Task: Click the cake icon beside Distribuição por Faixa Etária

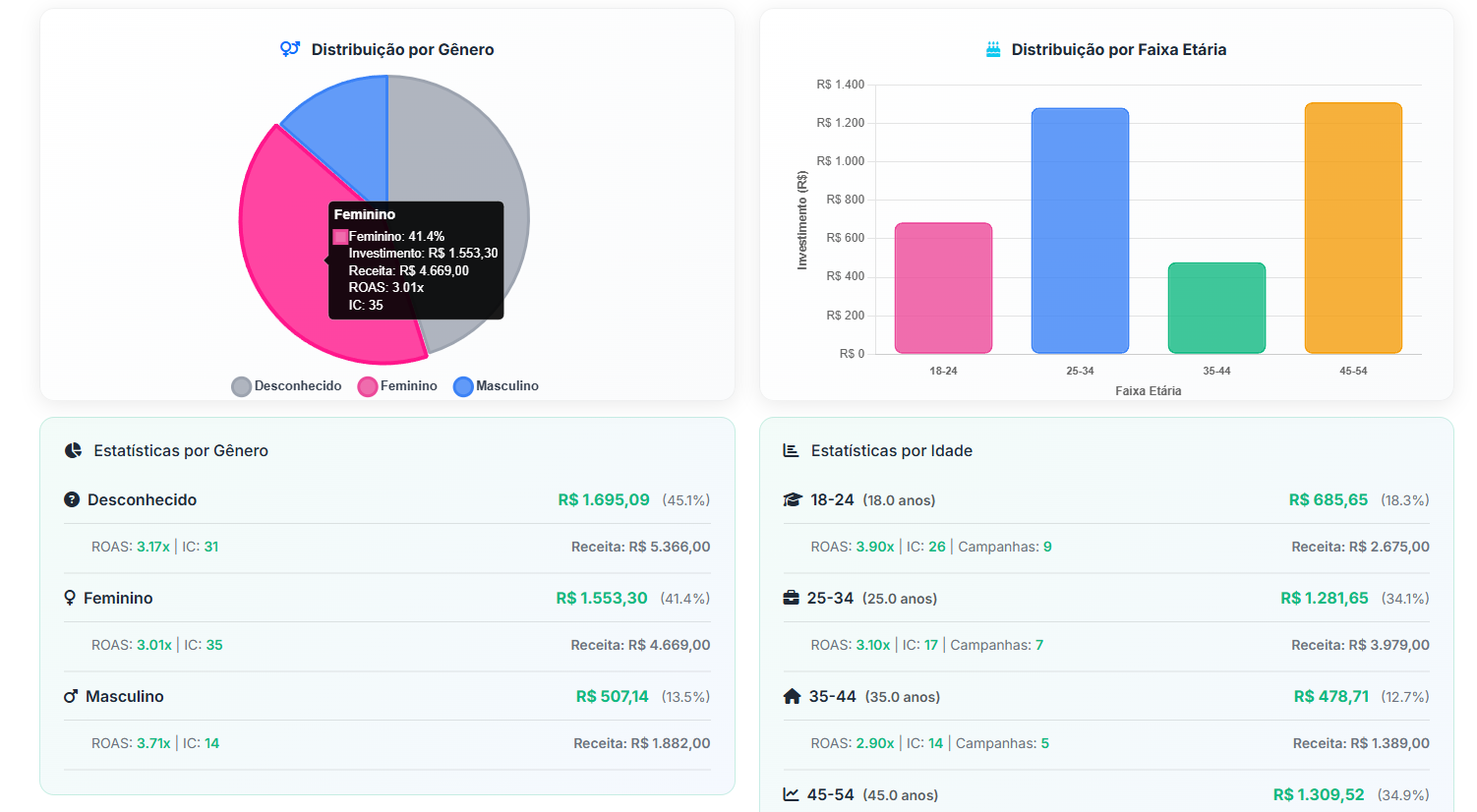Action: tap(993, 49)
